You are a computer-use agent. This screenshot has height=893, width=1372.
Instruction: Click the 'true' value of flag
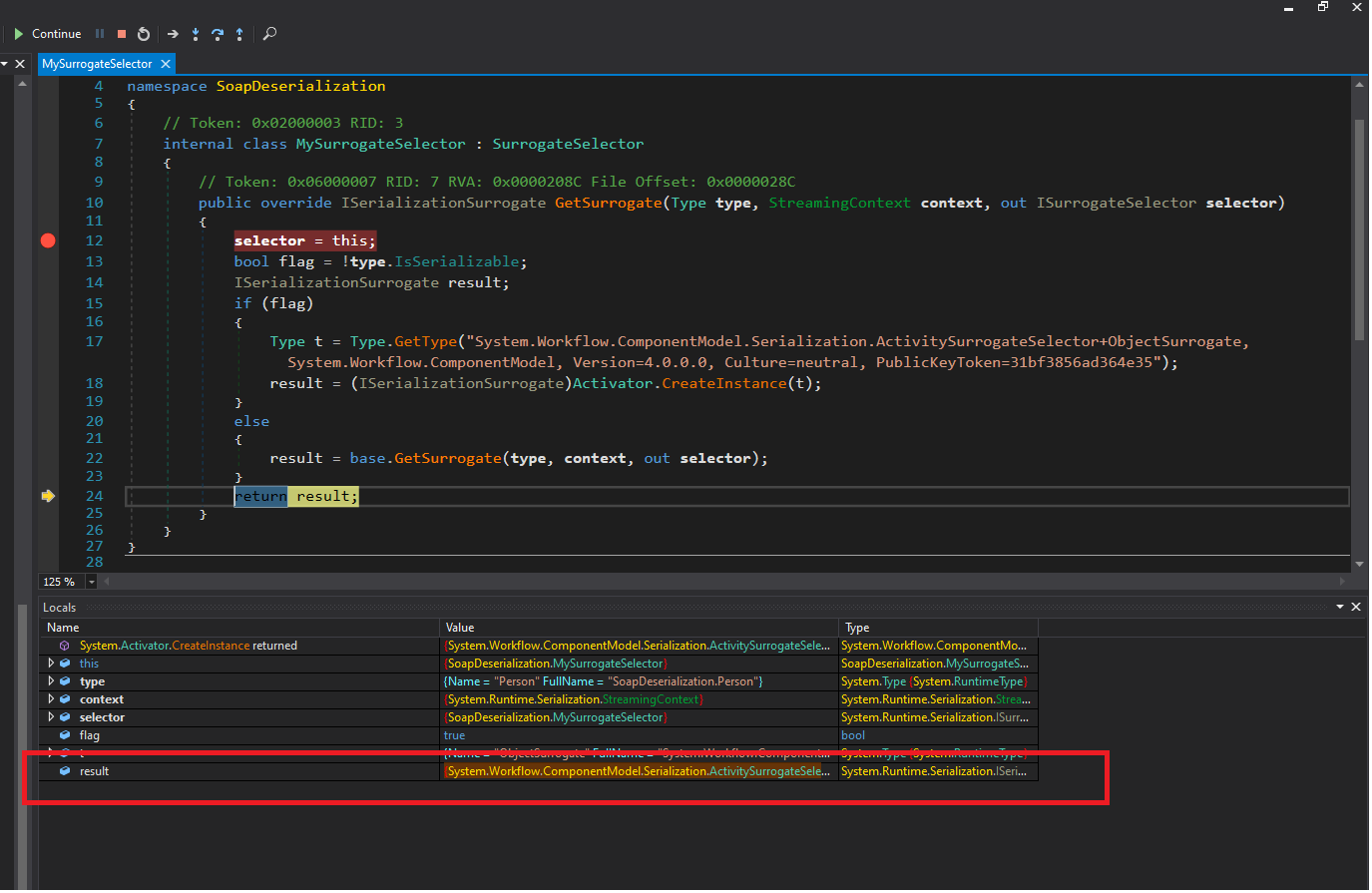(x=454, y=735)
